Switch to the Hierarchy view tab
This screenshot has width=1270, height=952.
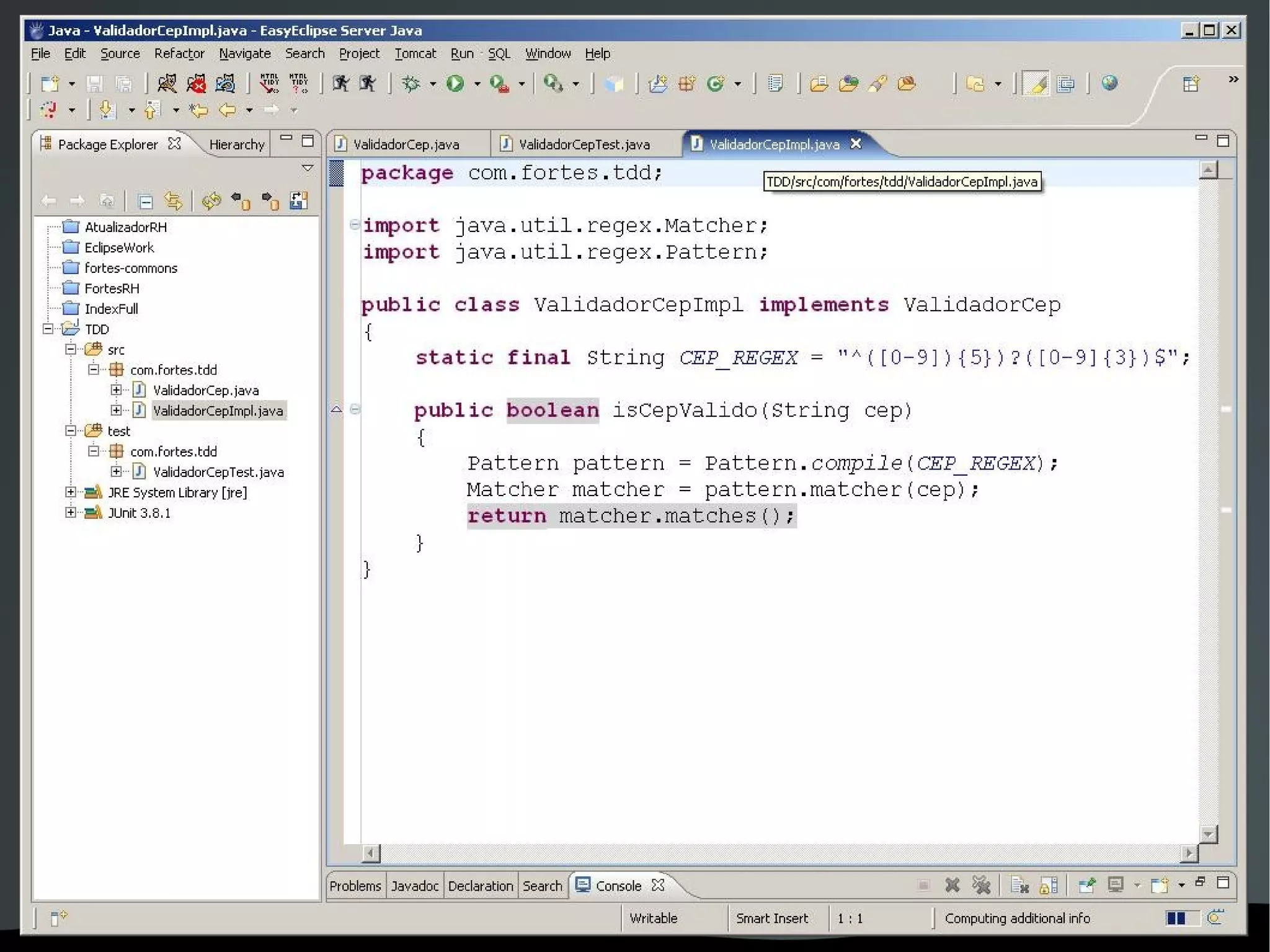(236, 145)
